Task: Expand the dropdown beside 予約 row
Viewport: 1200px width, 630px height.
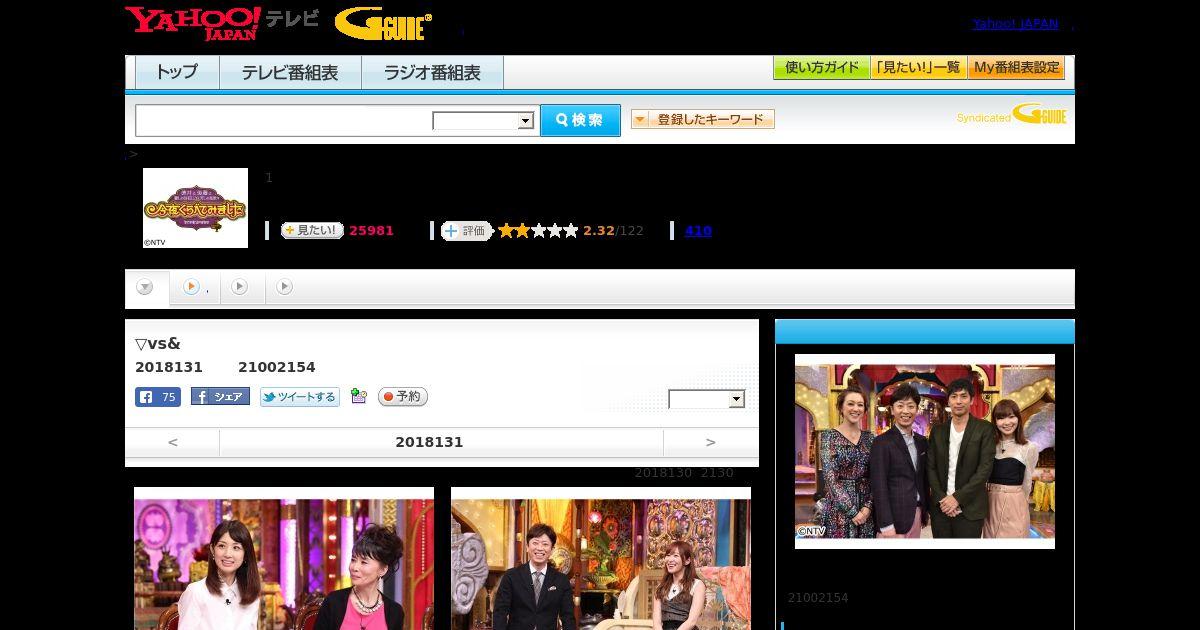Action: 707,399
